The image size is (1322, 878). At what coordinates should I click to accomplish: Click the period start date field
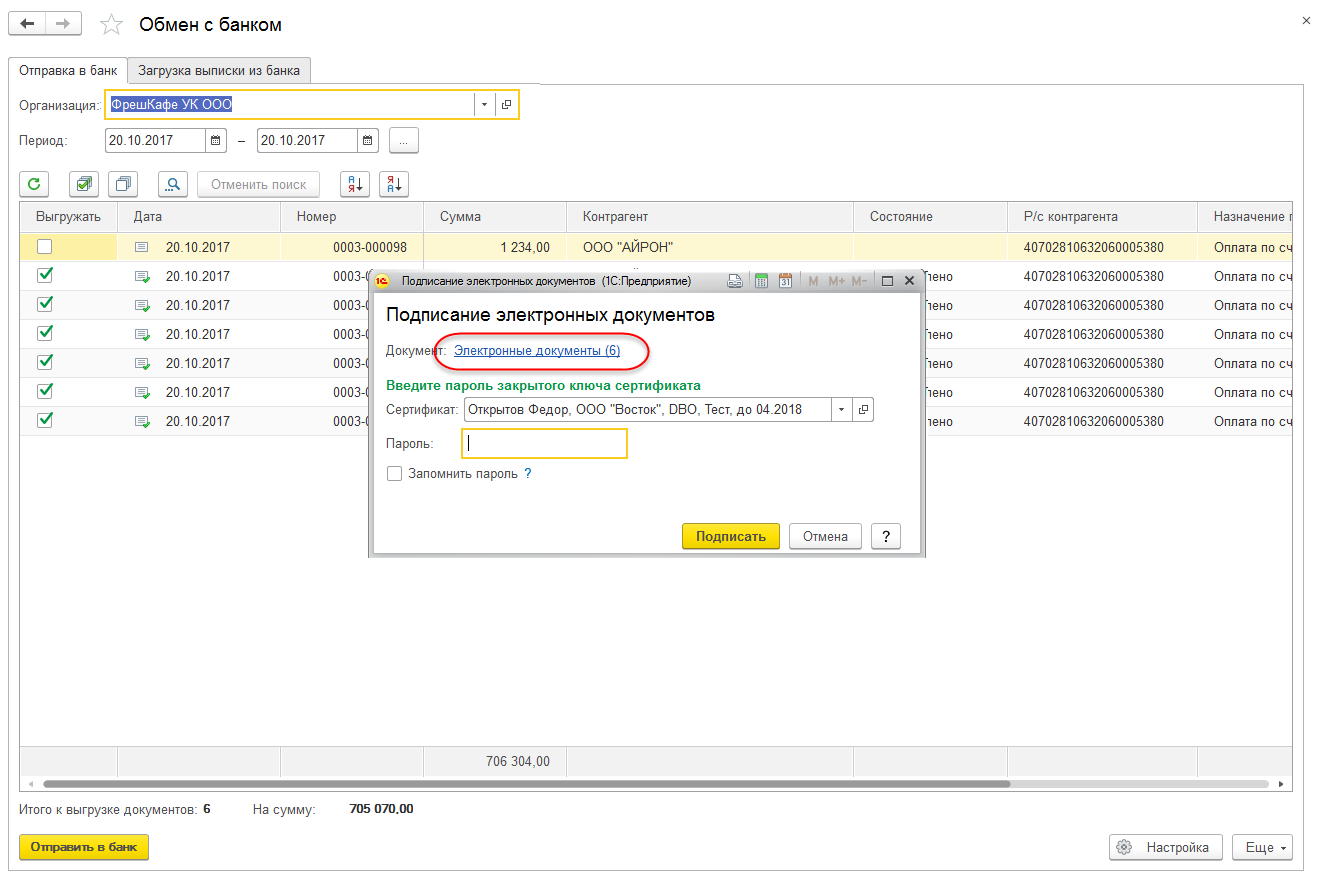coord(155,141)
